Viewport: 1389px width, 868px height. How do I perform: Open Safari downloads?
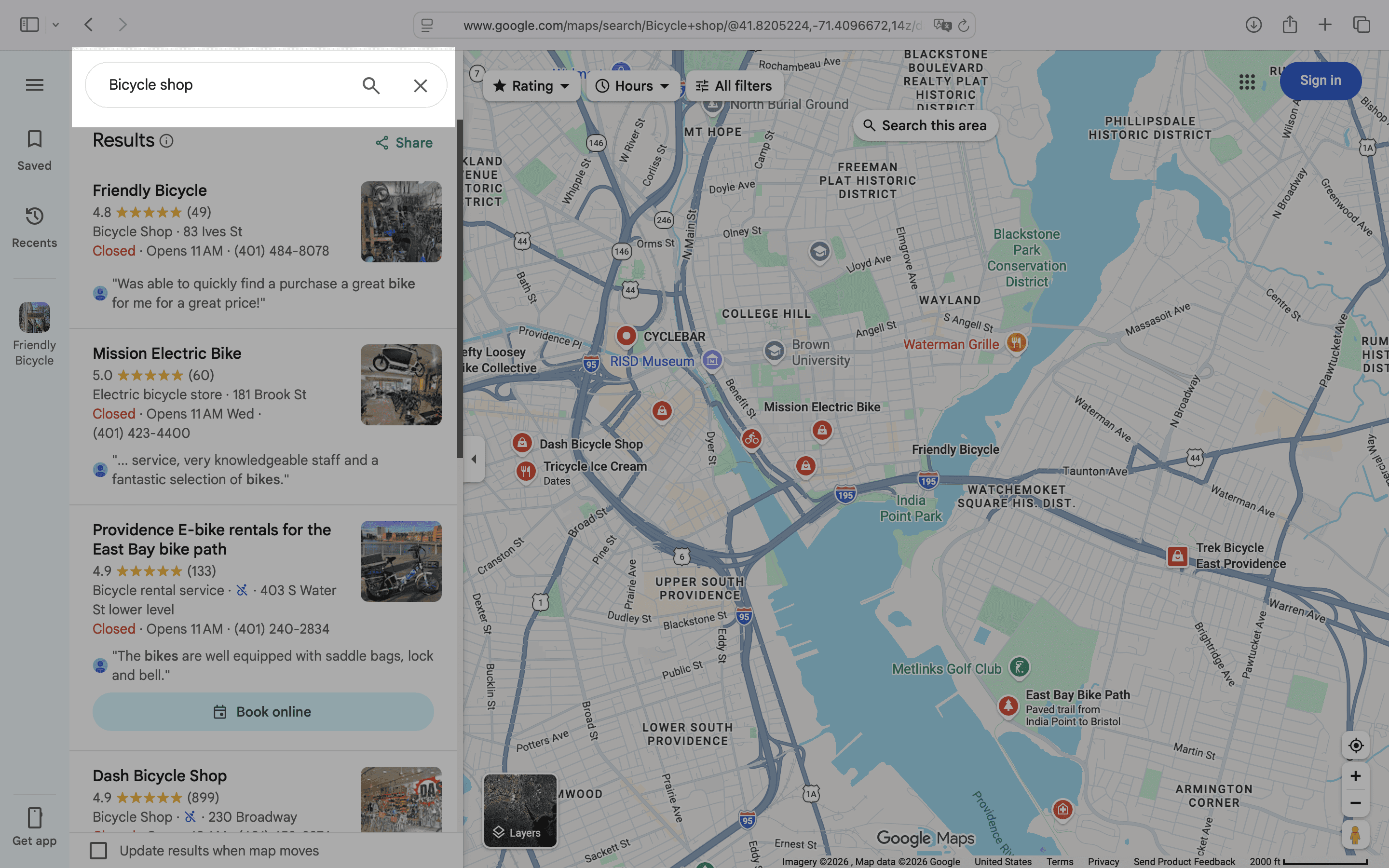(1253, 25)
